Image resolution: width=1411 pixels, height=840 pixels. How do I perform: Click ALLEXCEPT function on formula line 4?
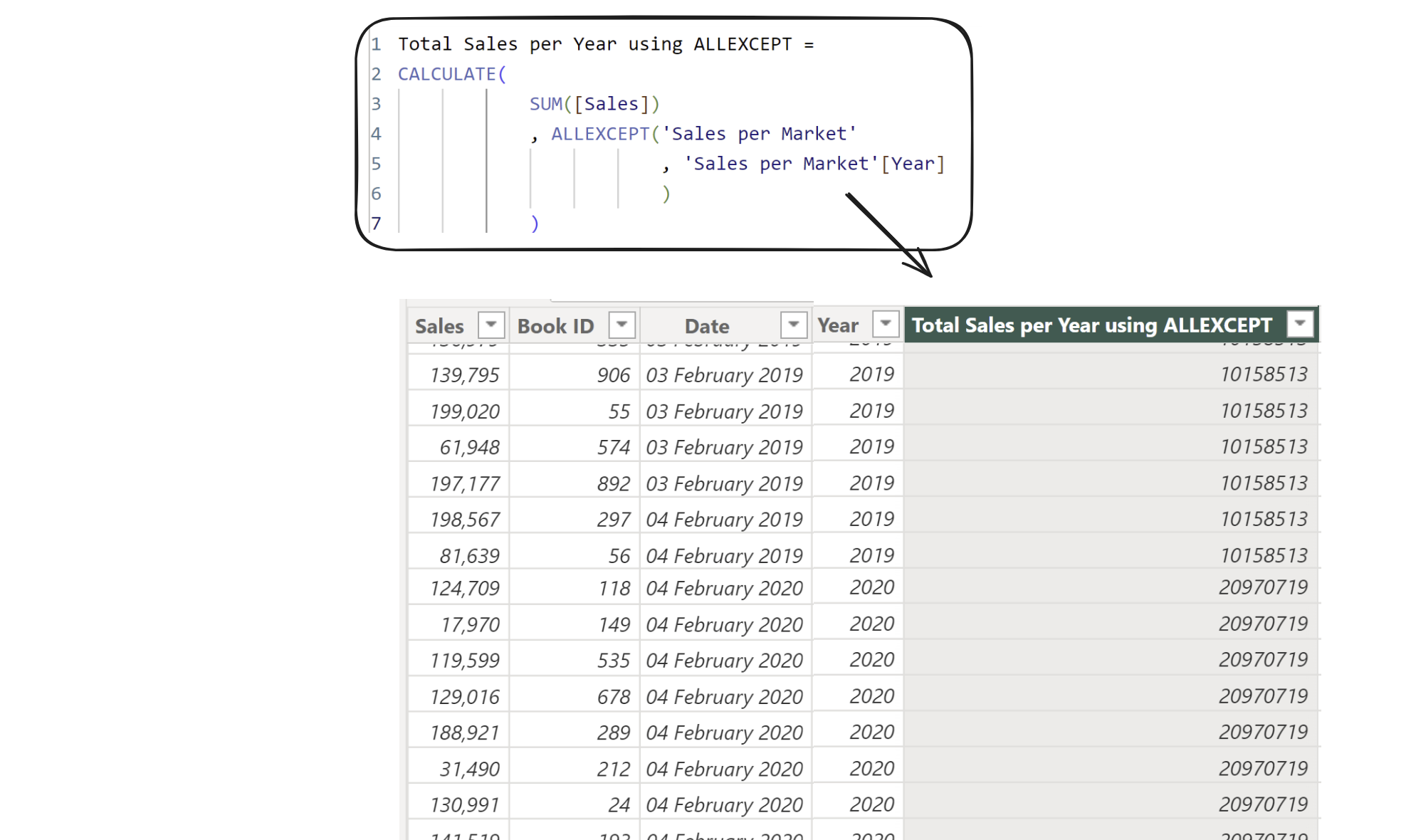[599, 134]
